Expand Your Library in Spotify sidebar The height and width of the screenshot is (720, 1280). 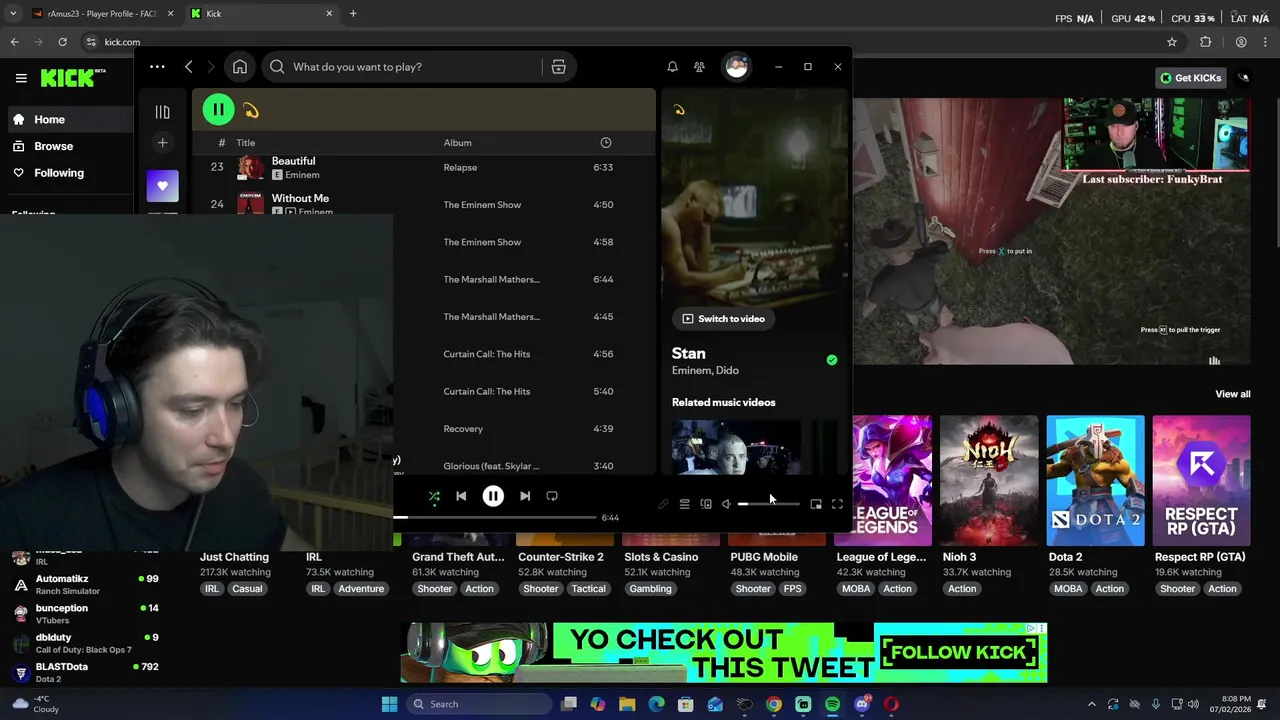162,112
